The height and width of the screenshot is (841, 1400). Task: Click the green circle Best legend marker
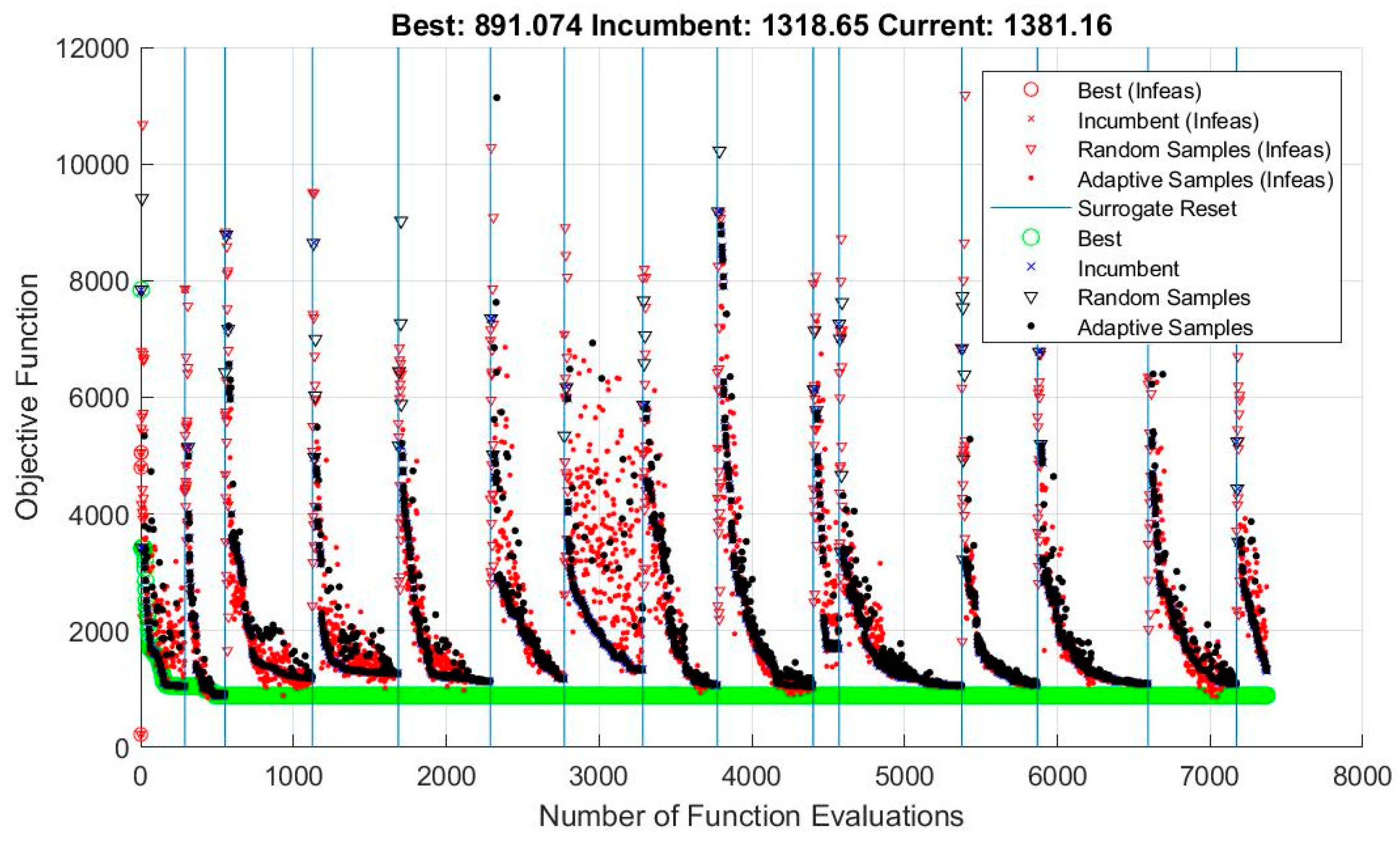click(x=1031, y=238)
